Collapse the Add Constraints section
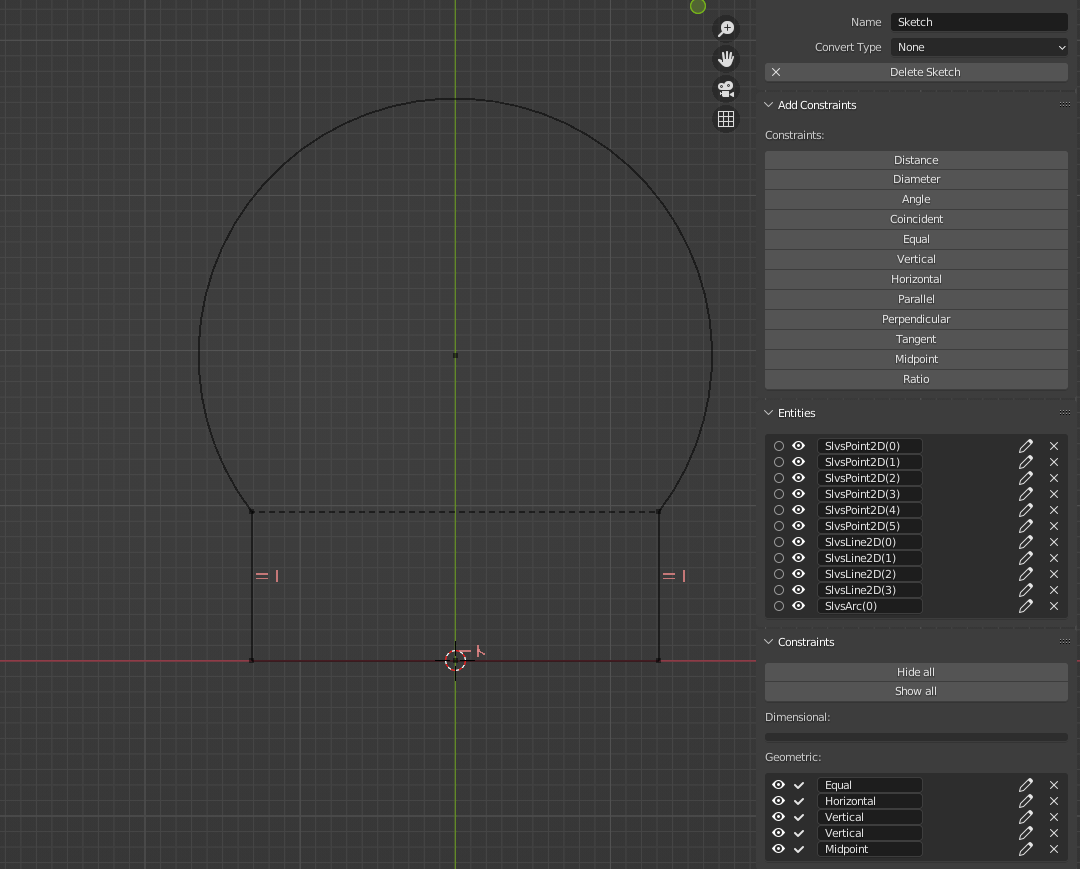The height and width of the screenshot is (869, 1080). [x=768, y=105]
